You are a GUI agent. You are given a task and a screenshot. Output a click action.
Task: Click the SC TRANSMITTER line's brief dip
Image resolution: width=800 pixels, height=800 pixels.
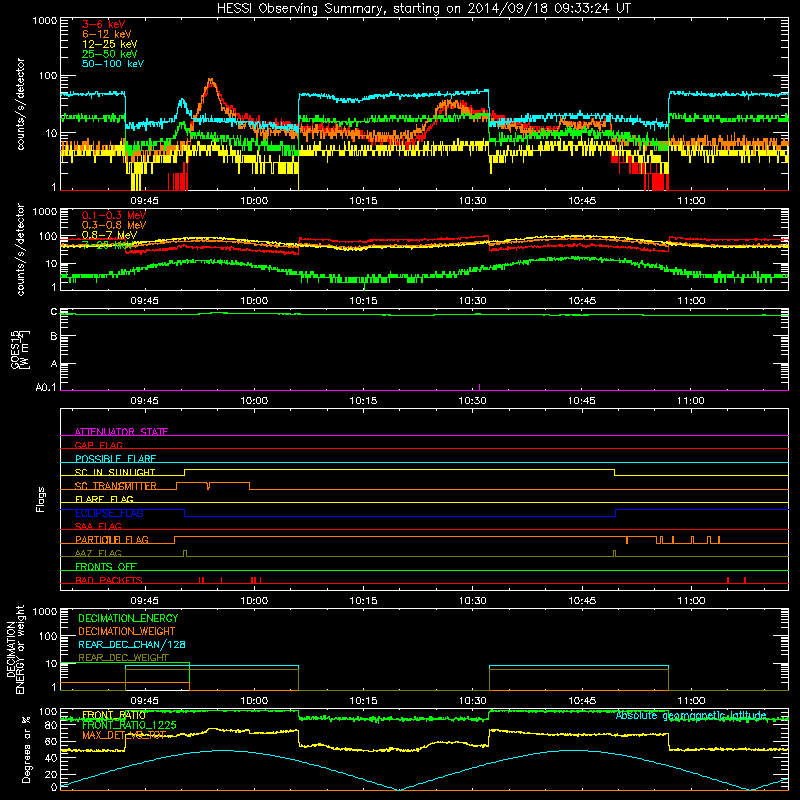(x=208, y=486)
